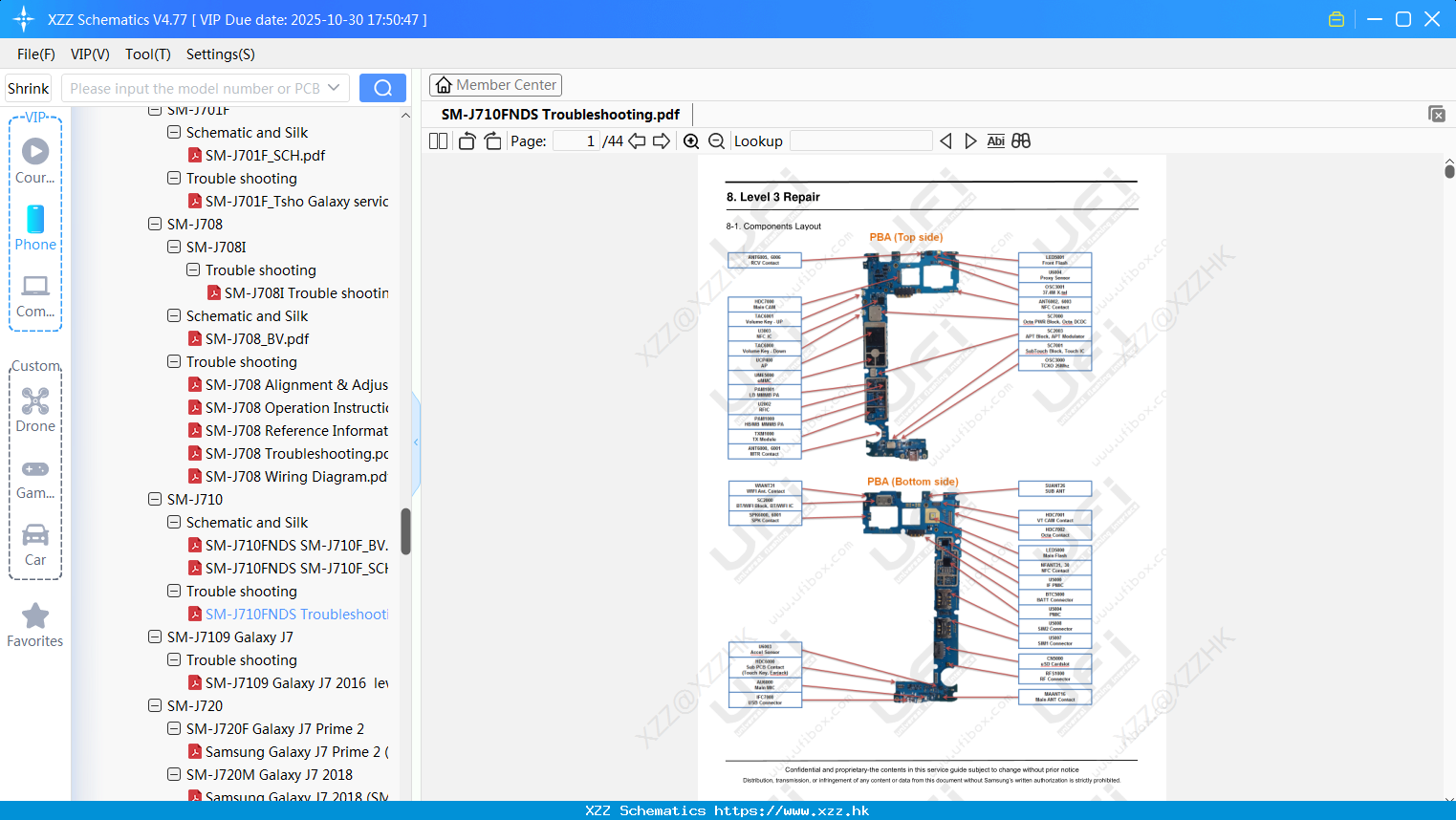Viewport: 1456px width, 820px height.
Task: Collapse SM-J720M Galaxy J7 2018 node
Action: pyautogui.click(x=174, y=774)
